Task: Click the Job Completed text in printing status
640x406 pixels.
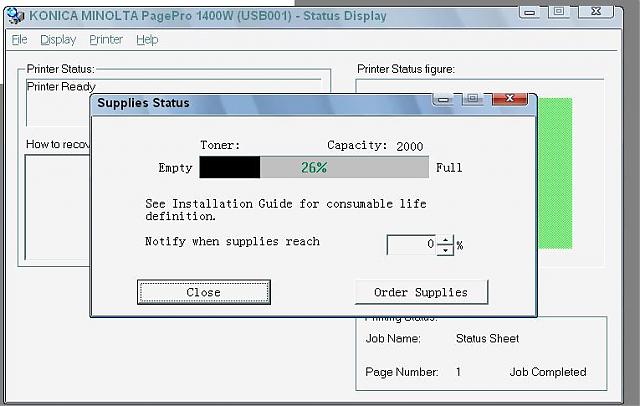Action: pos(548,372)
